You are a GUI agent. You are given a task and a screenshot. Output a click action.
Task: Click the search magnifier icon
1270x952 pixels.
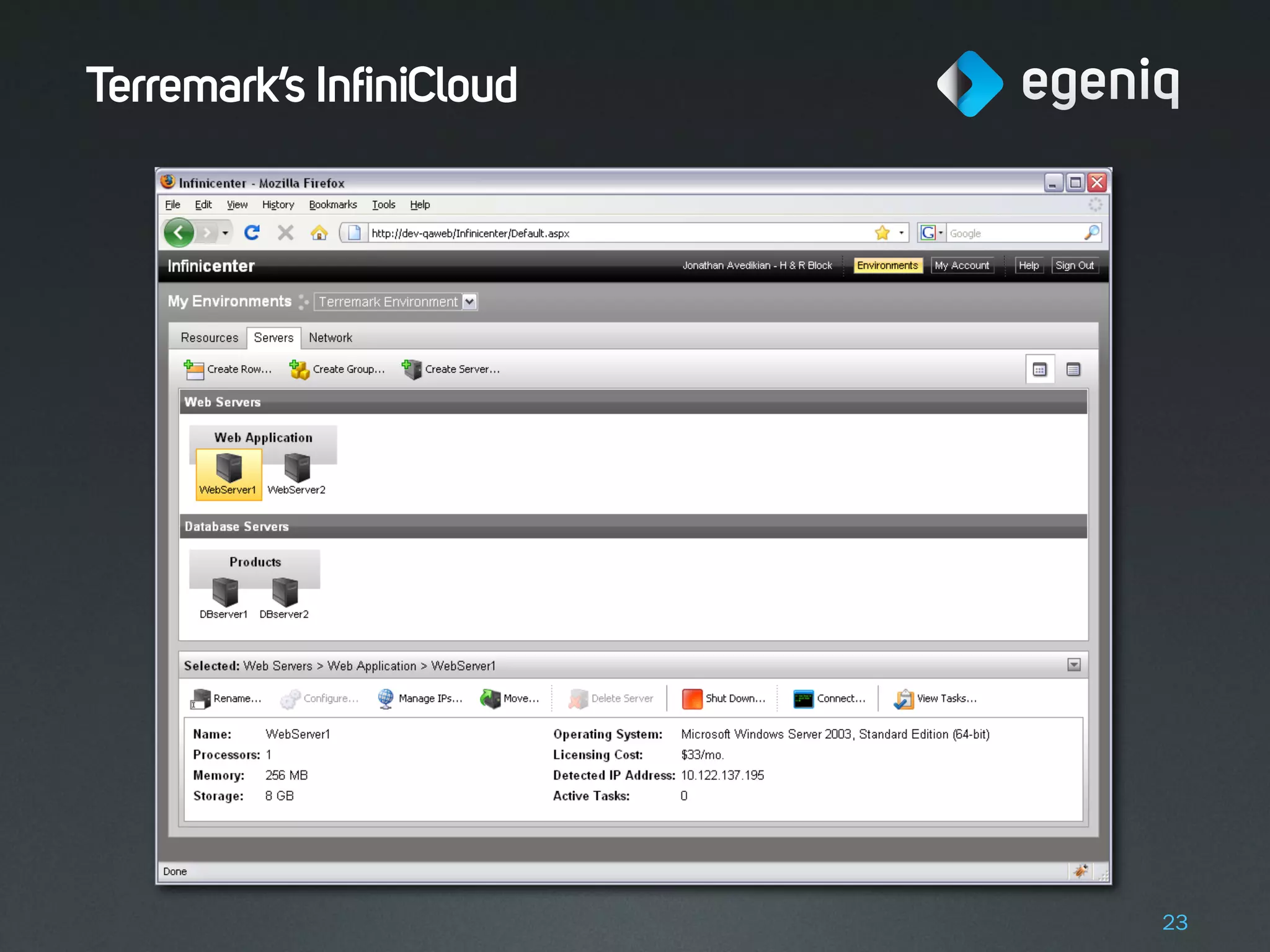coord(1091,233)
